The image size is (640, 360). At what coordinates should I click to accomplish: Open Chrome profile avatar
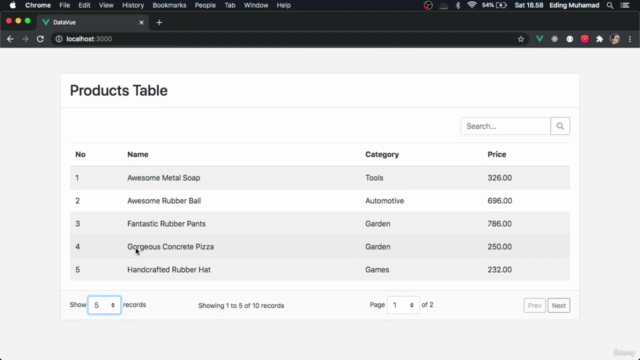tap(615, 39)
